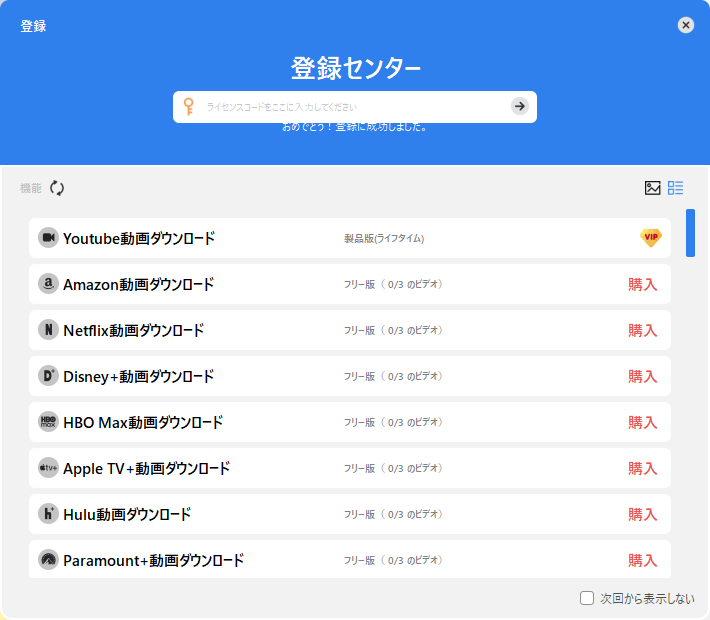Image resolution: width=710 pixels, height=620 pixels.
Task: Click the Paramount+ mountain icon
Action: pyautogui.click(x=48, y=560)
